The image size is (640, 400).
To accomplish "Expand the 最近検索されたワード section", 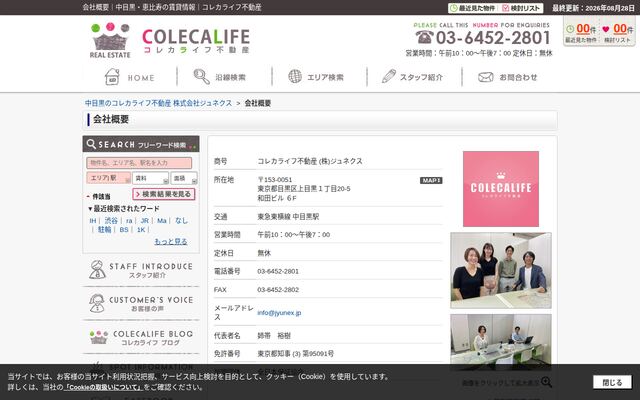I will (124, 209).
